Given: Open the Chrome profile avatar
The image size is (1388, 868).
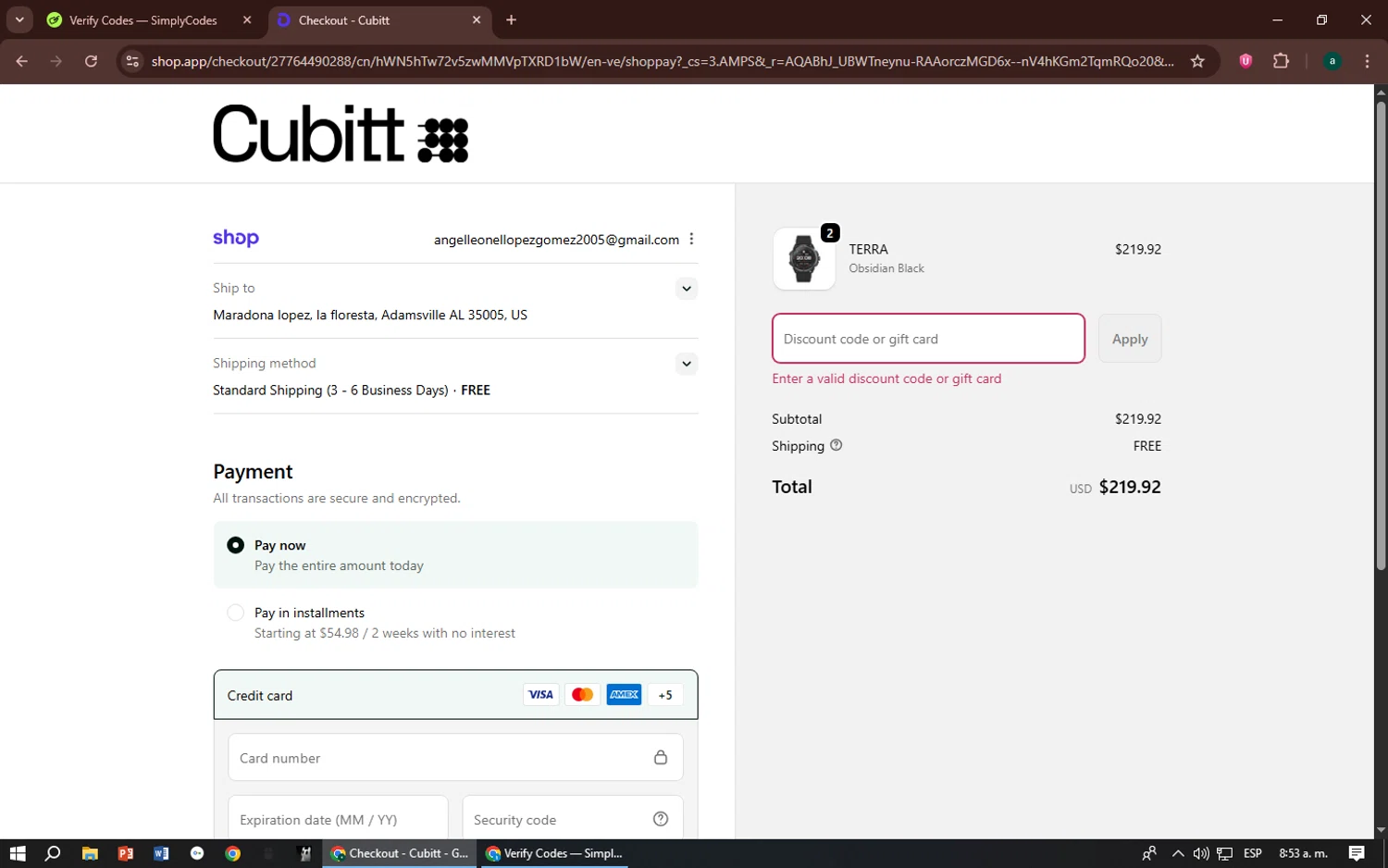Looking at the screenshot, I should [x=1332, y=61].
